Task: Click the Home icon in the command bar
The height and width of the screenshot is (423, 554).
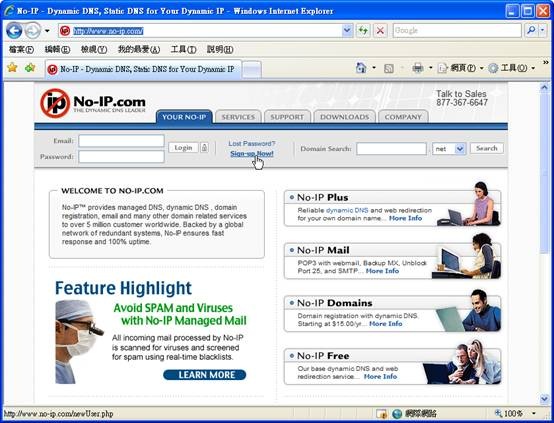Action: tap(361, 67)
